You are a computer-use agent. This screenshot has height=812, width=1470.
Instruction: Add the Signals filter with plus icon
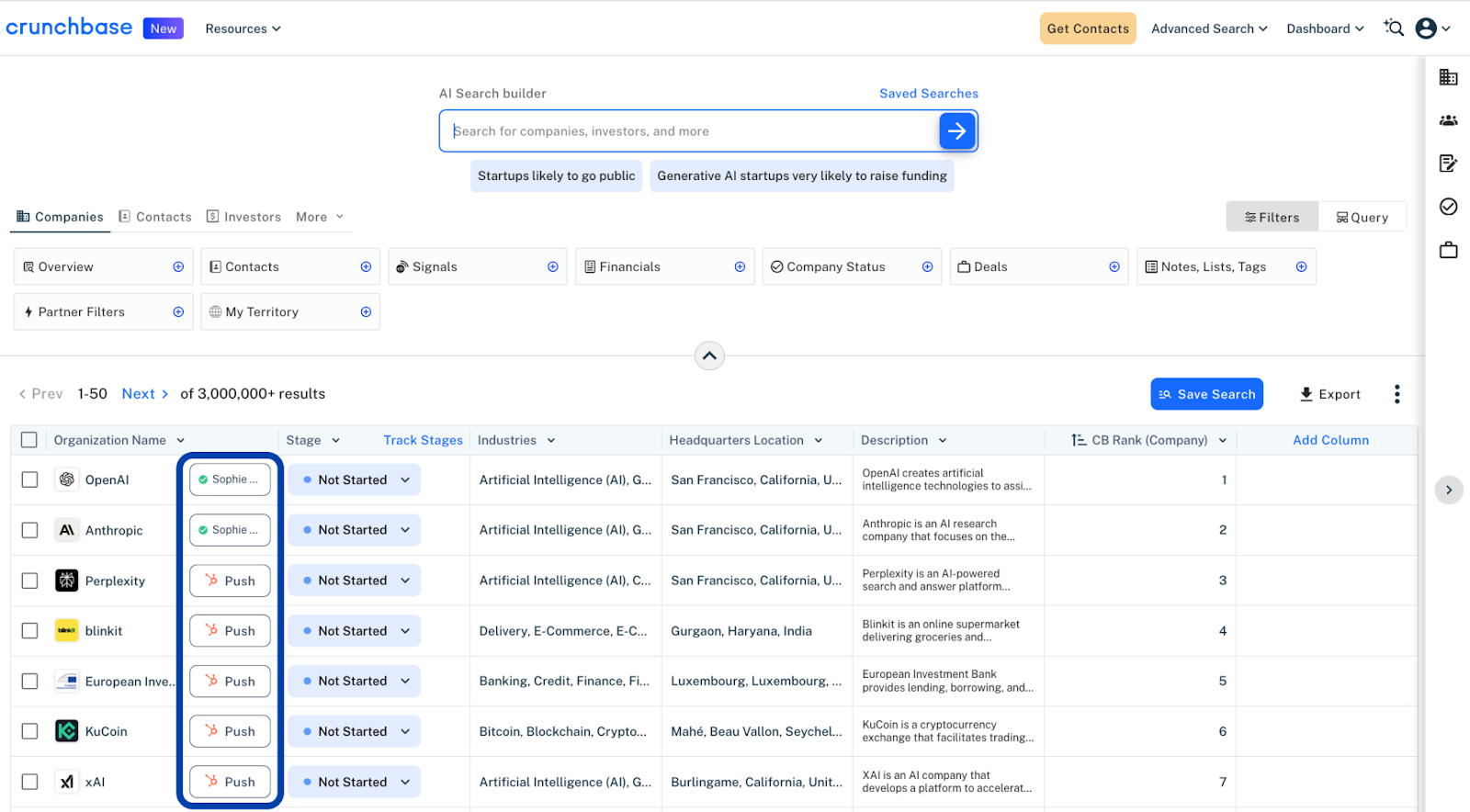553,267
